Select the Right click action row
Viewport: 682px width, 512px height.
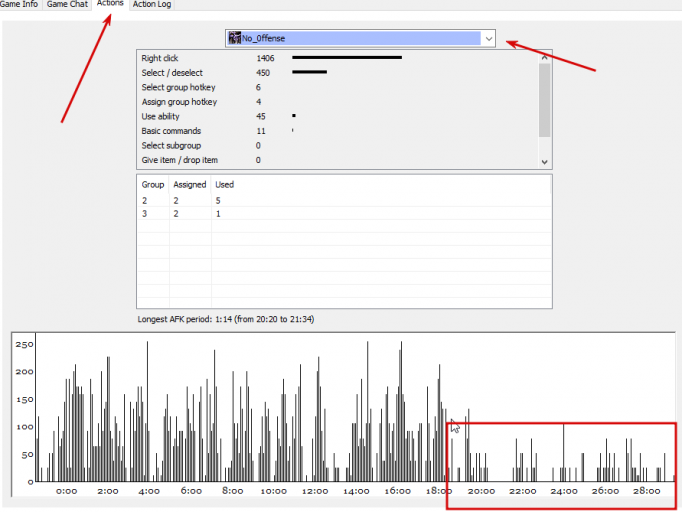pos(338,58)
